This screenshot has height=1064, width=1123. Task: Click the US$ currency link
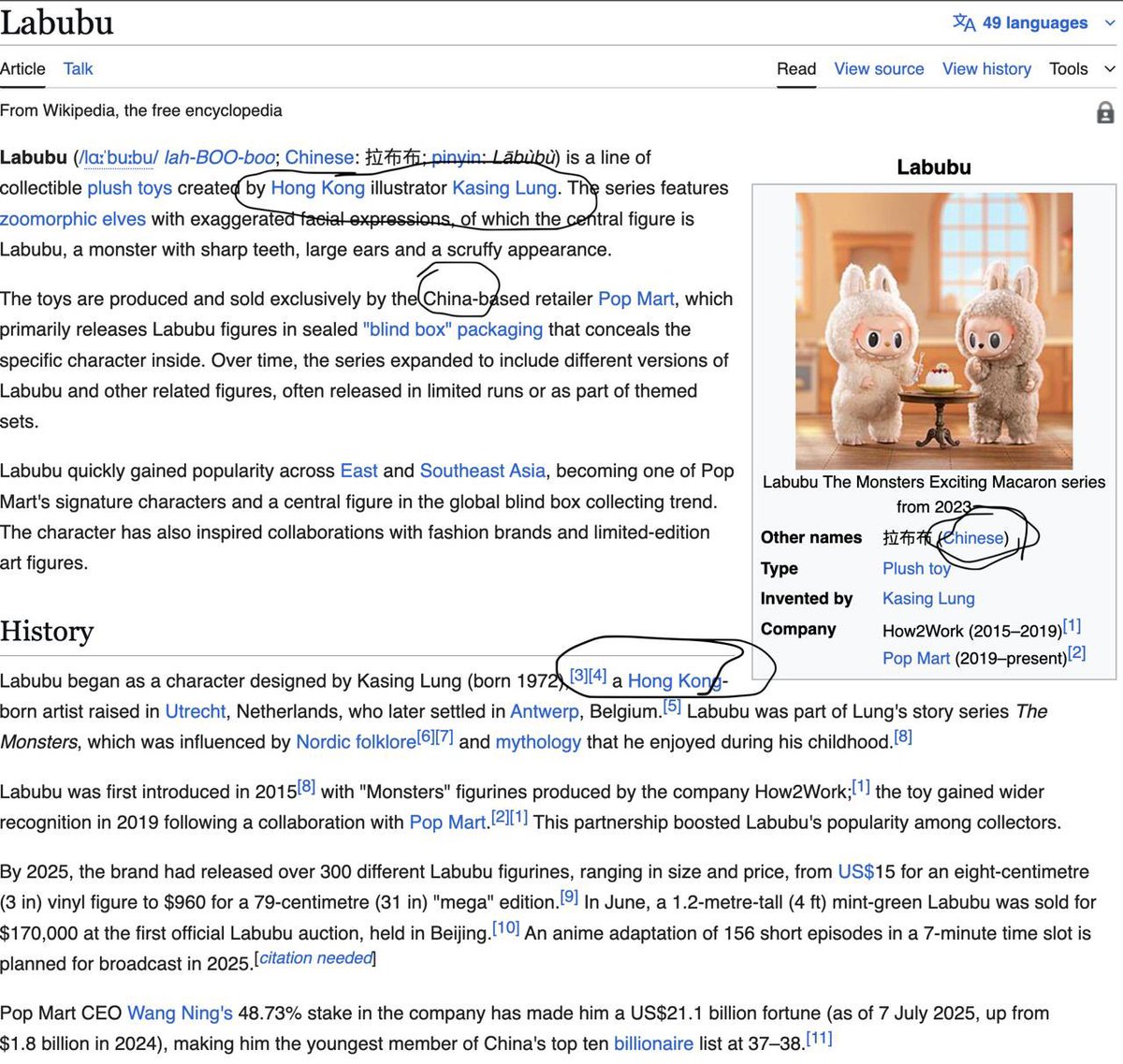pos(855,872)
